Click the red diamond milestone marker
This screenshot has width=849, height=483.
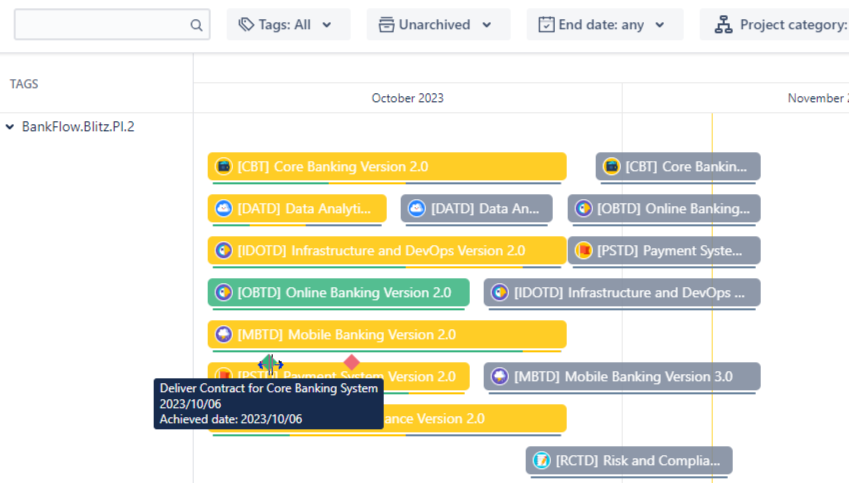click(x=352, y=362)
